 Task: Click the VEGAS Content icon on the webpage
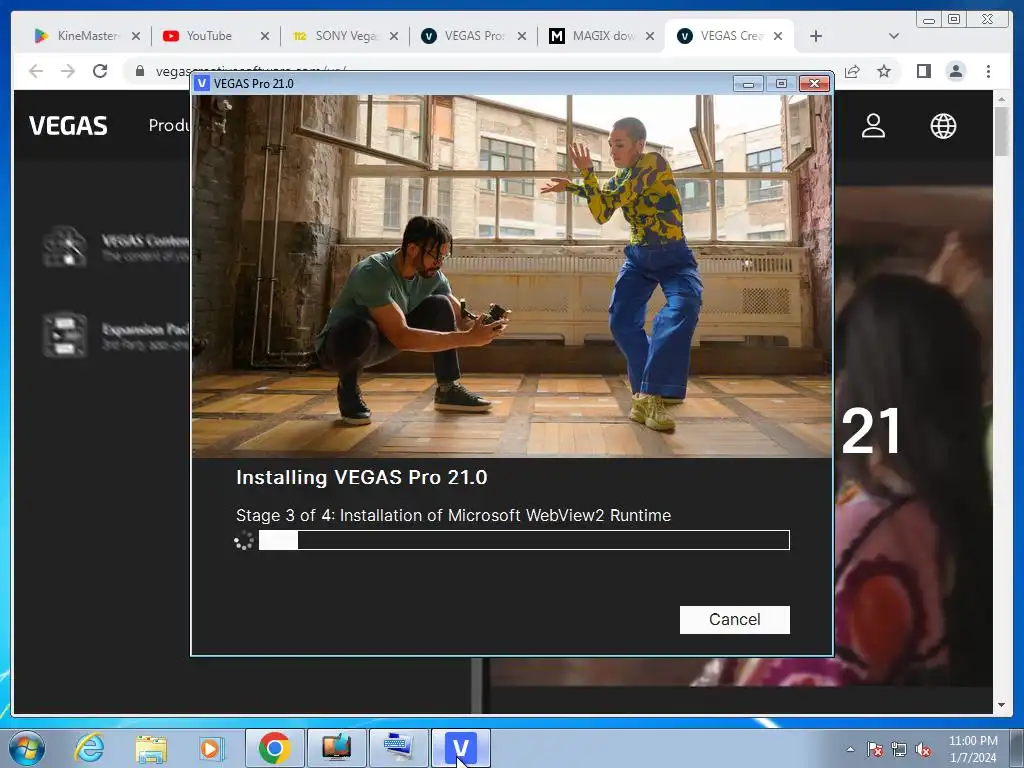point(65,247)
